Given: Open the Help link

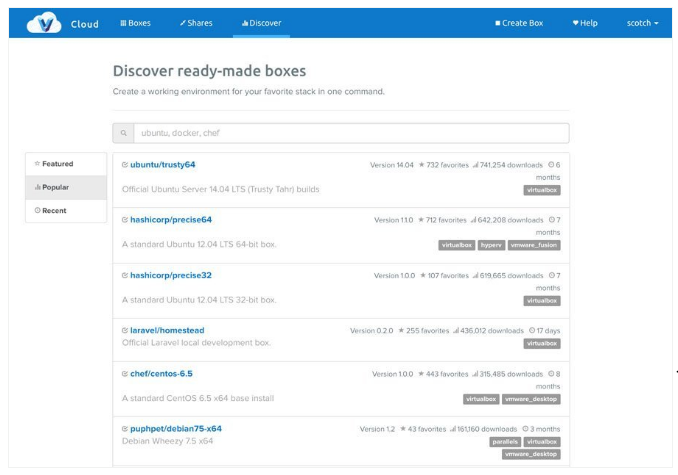Looking at the screenshot, I should [585, 23].
